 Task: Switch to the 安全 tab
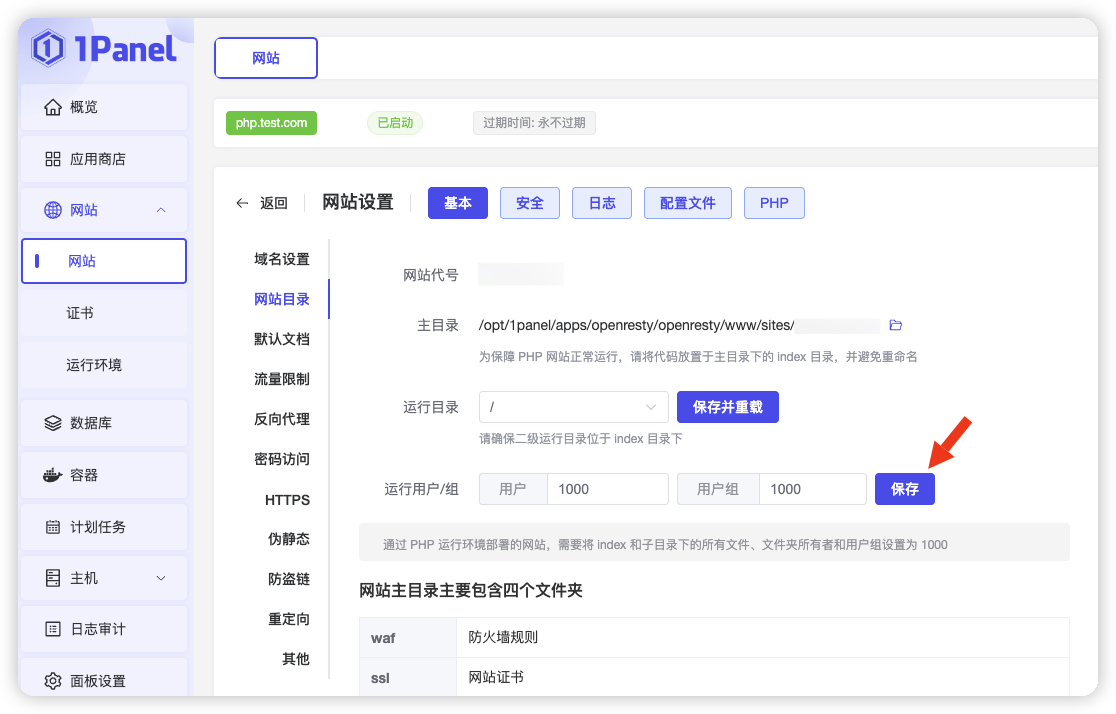click(x=530, y=203)
